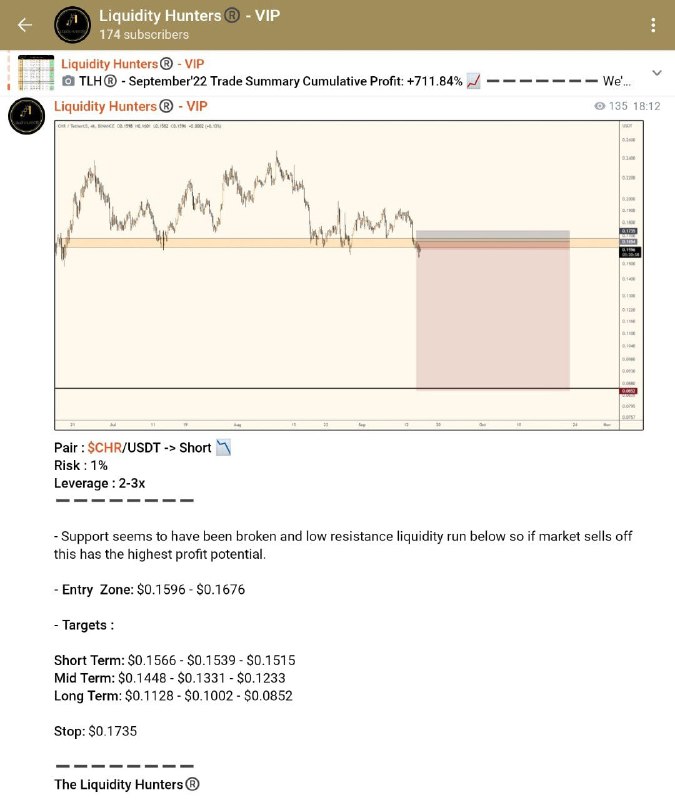Open the three-dot options menu
This screenshot has width=675, height=800.
653,25
